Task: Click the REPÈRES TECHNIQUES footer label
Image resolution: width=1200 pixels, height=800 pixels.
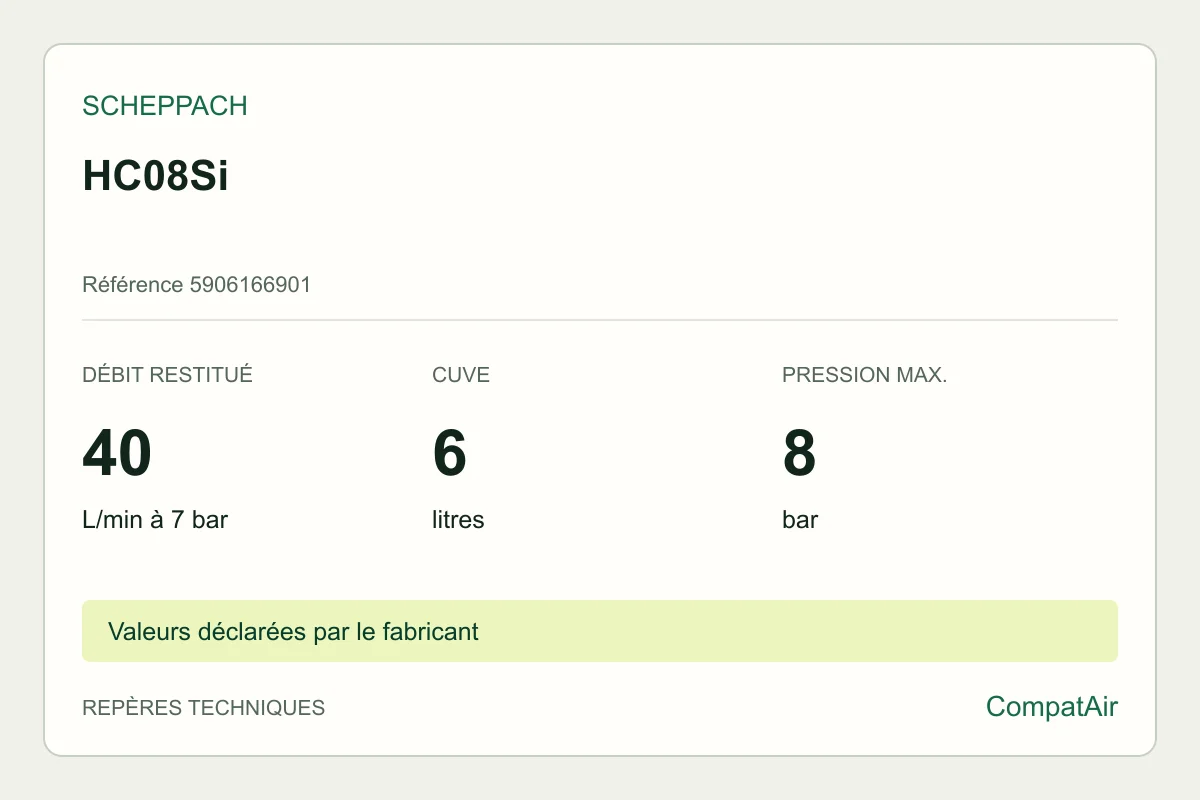Action: point(203,708)
